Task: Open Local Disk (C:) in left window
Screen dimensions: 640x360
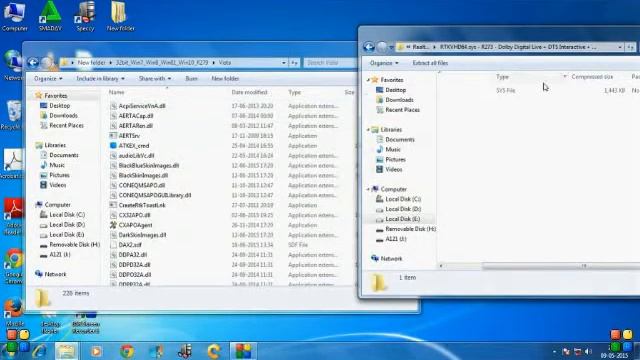Action: click(x=67, y=215)
